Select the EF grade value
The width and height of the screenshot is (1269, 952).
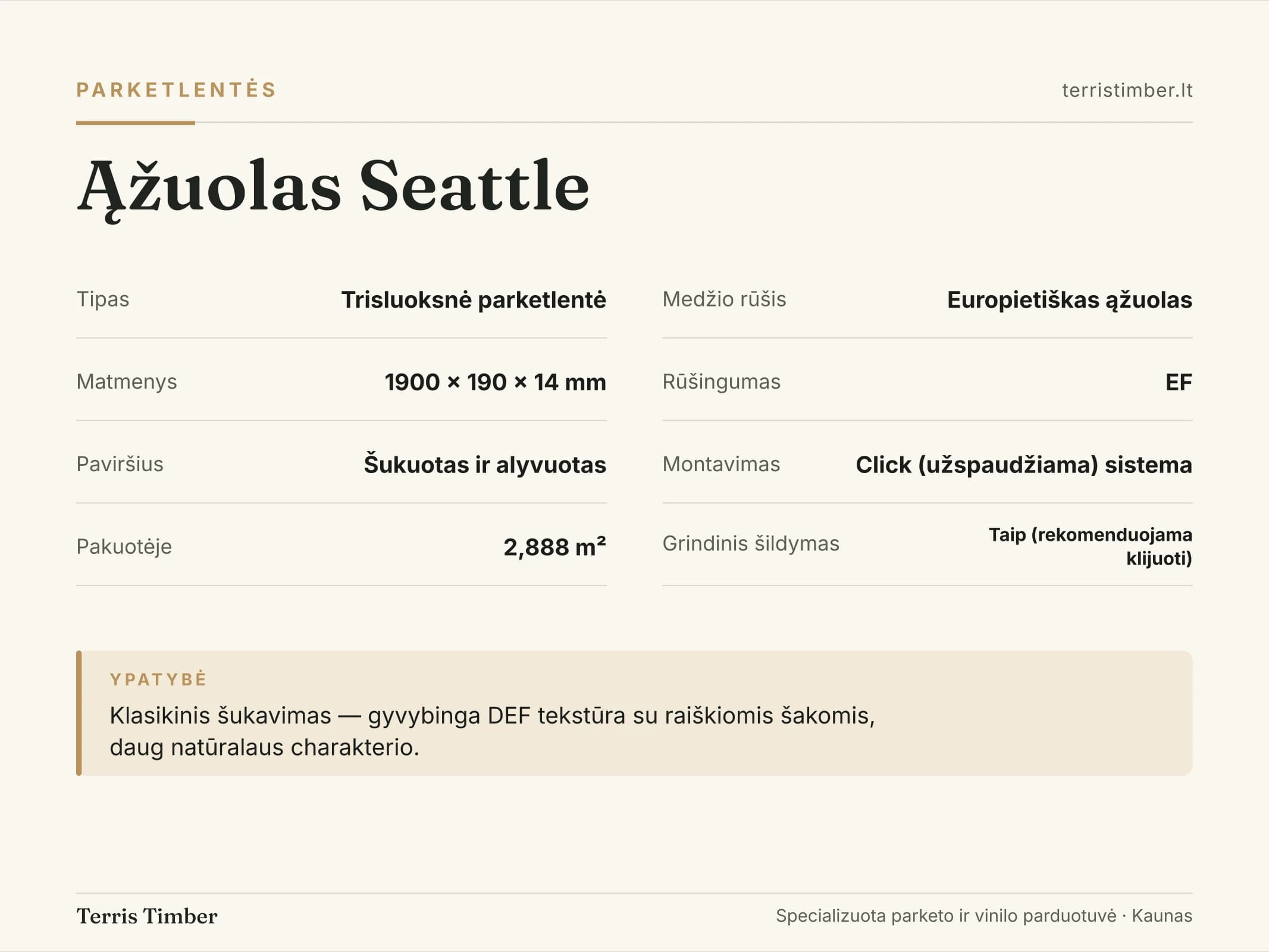pyautogui.click(x=1179, y=382)
